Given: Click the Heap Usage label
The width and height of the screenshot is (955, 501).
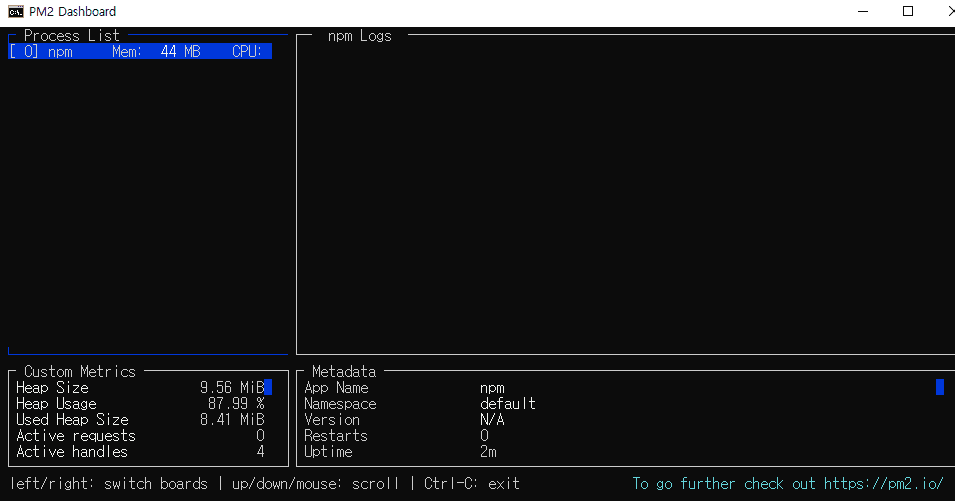Looking at the screenshot, I should (56, 404).
